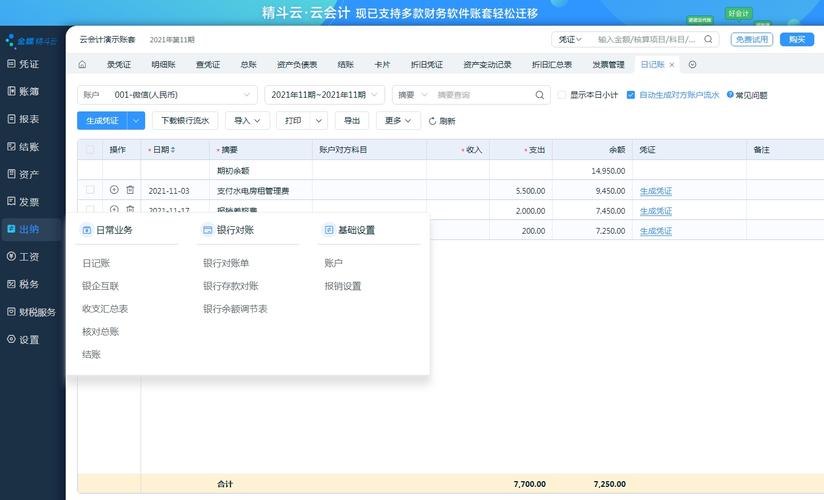Click the 刷新 refresh button
The image size is (824, 500).
(442, 121)
